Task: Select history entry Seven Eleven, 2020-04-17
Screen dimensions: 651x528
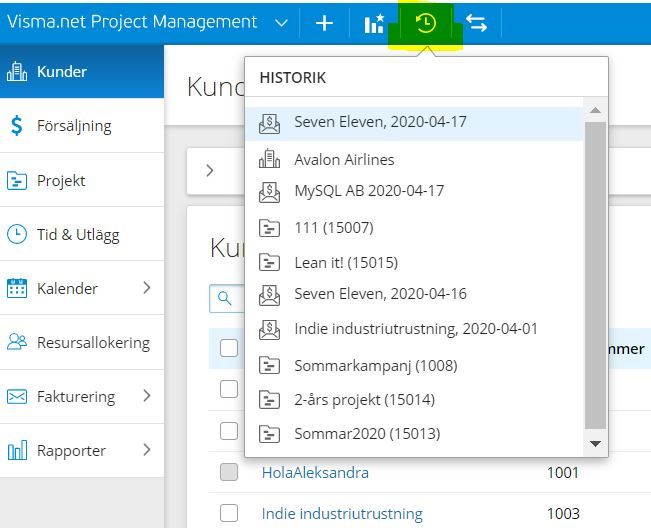Action: tap(415, 123)
